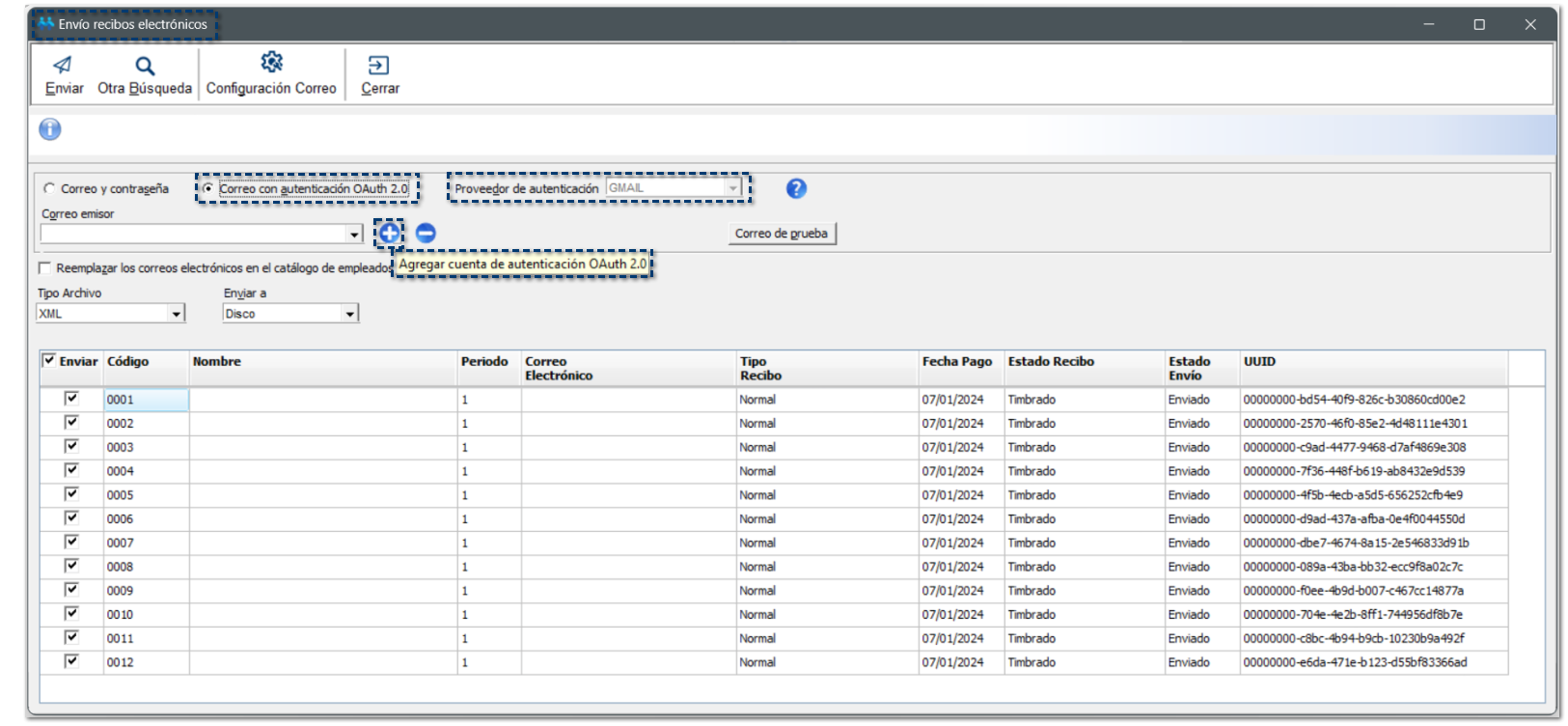Viewport: 1568px width, 726px height.
Task: Open help question mark icon
Action: coord(796,188)
